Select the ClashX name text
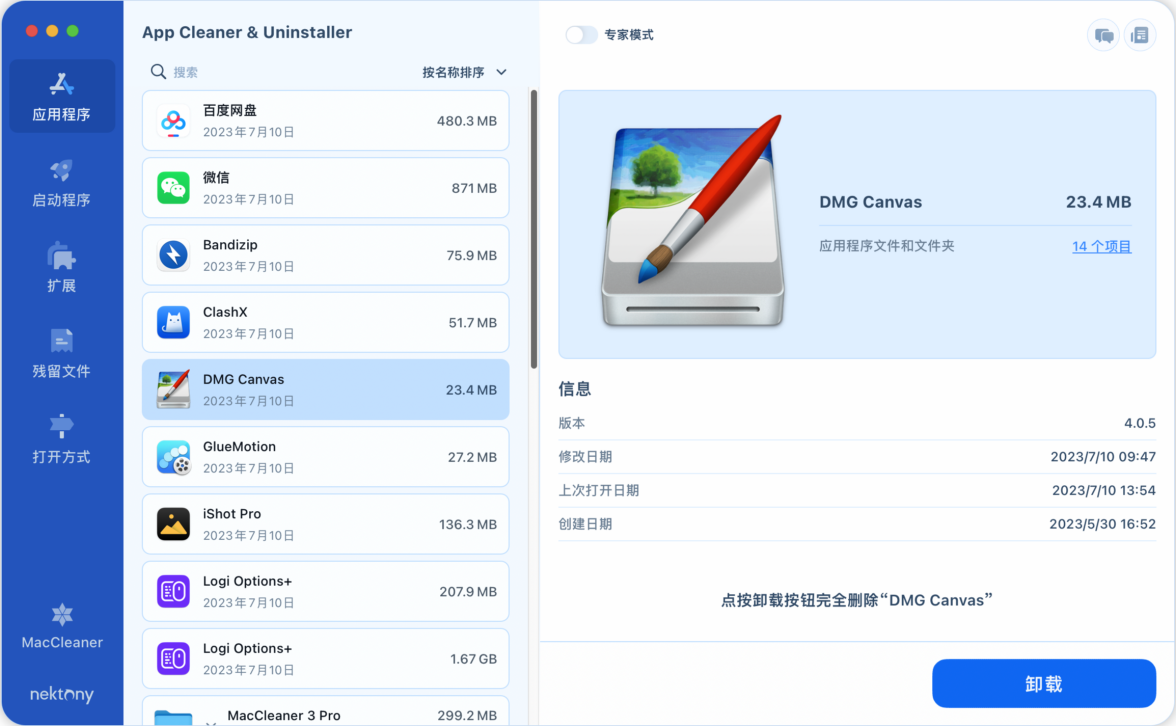 click(225, 312)
